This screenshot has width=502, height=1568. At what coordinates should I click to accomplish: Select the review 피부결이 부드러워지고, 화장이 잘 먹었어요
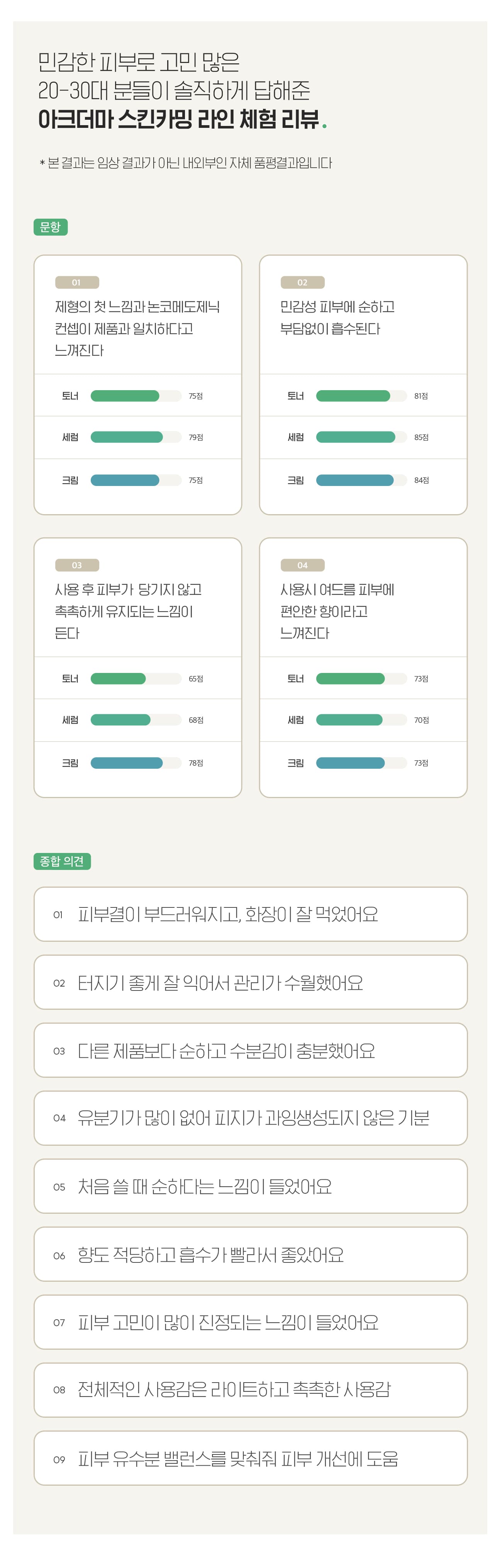click(251, 914)
